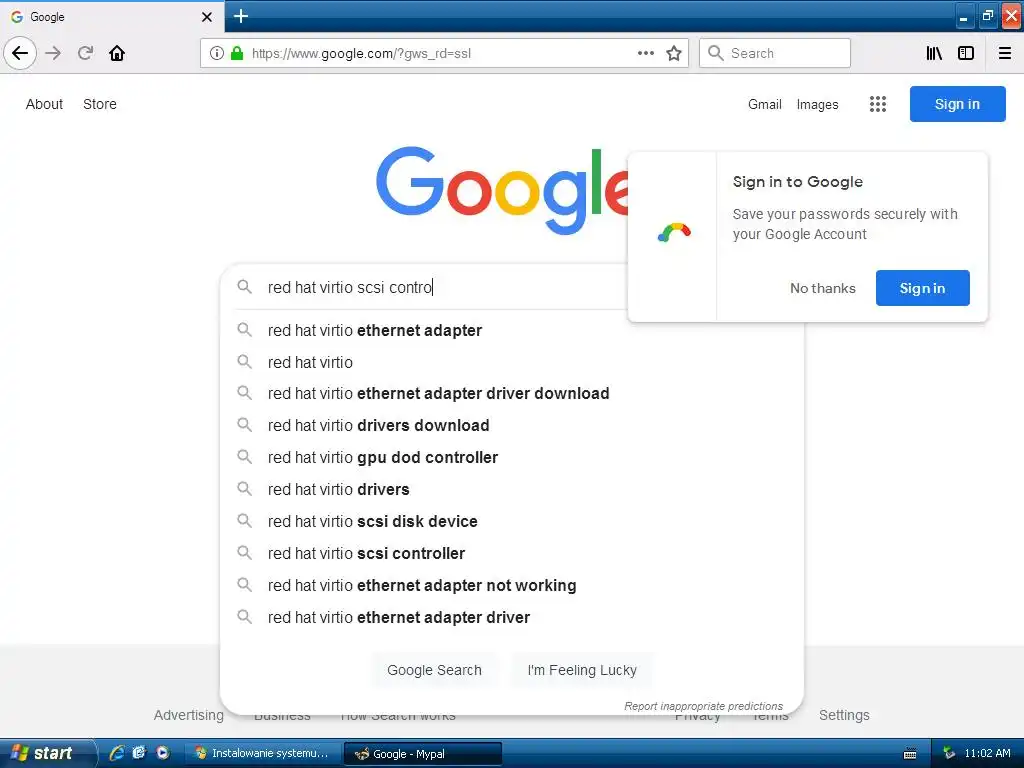Switch to 'Instalowanie systemu...' taskbar window
Viewport: 1024px width, 768px height.
pyautogui.click(x=261, y=753)
